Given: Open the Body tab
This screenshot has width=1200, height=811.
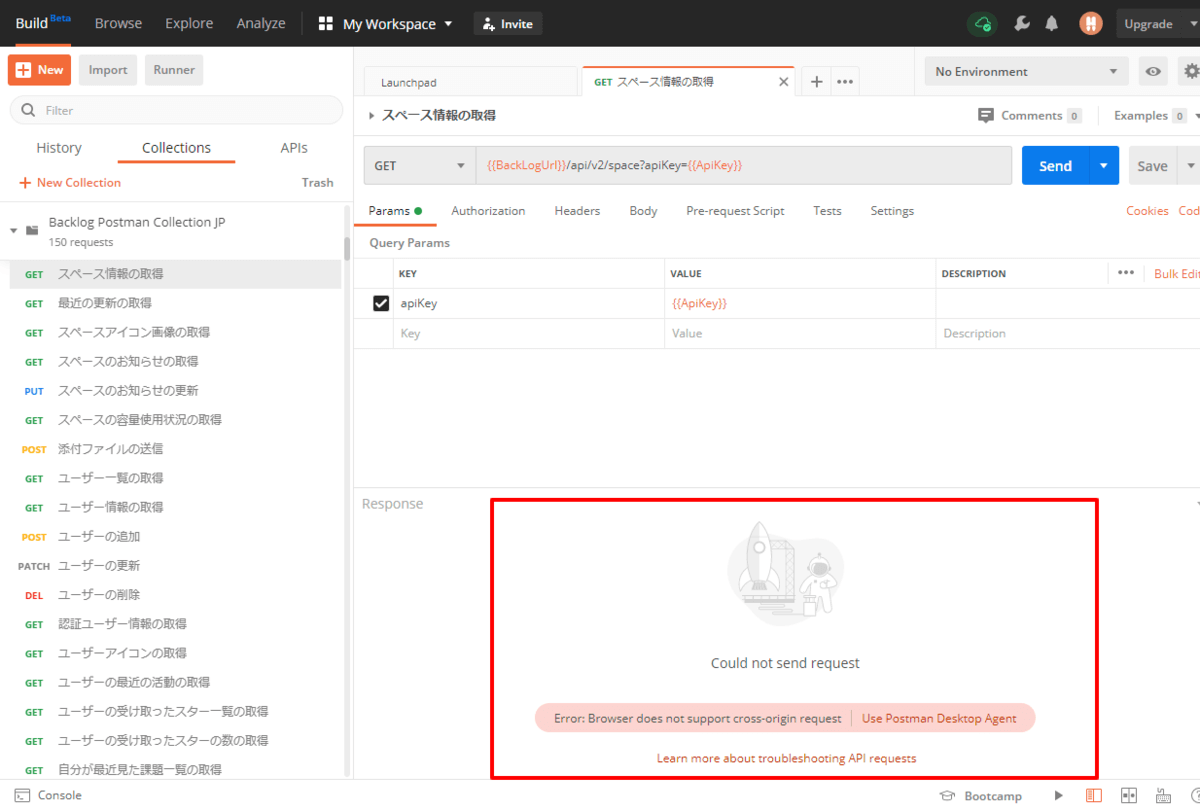Looking at the screenshot, I should point(643,211).
